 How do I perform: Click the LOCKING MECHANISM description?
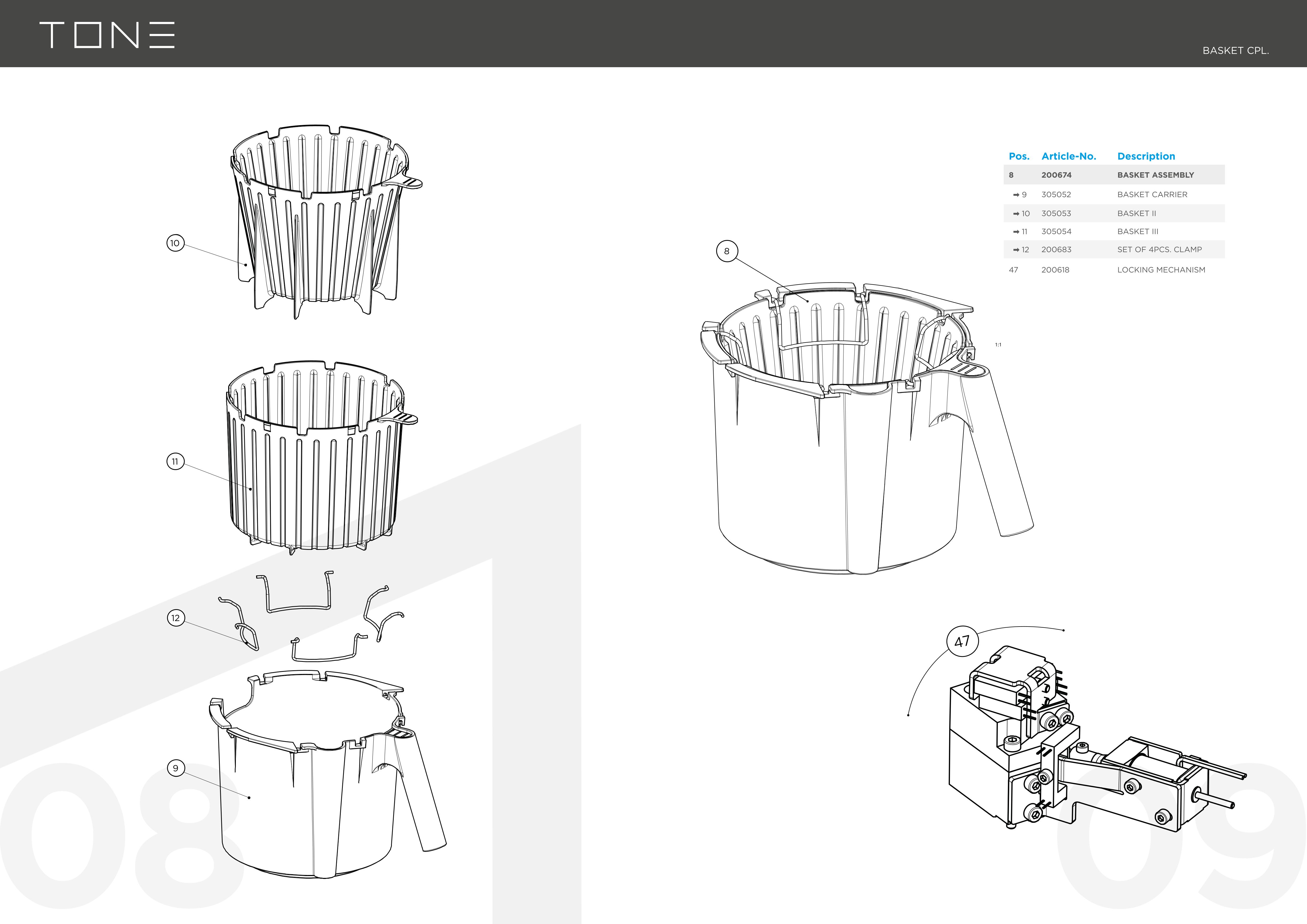coord(1161,270)
